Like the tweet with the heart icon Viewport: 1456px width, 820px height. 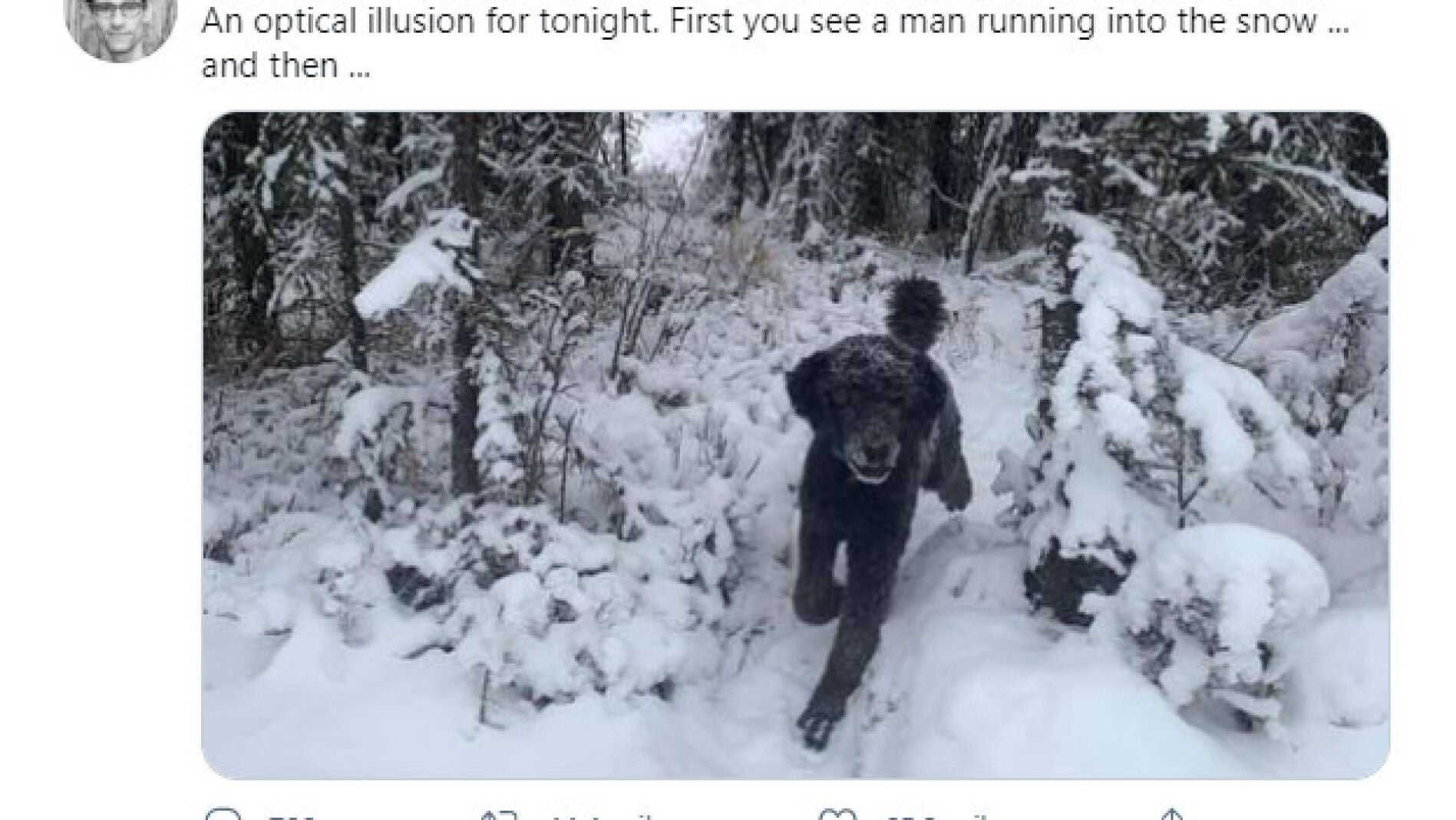(x=838, y=815)
